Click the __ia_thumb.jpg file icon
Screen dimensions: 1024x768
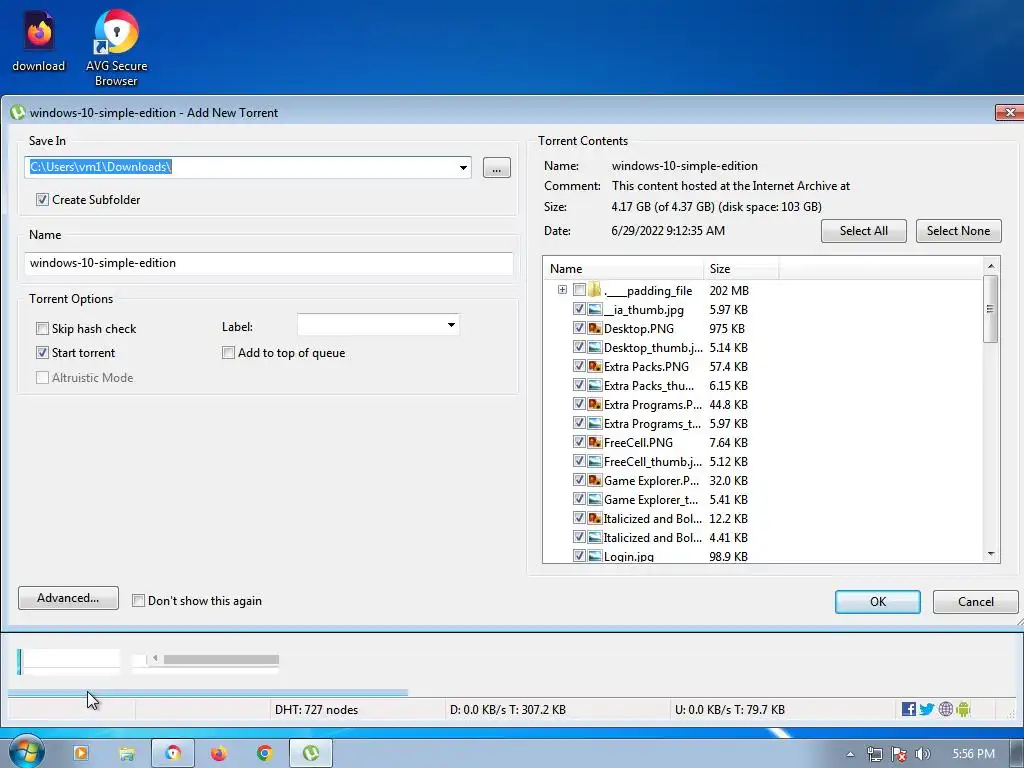(594, 310)
